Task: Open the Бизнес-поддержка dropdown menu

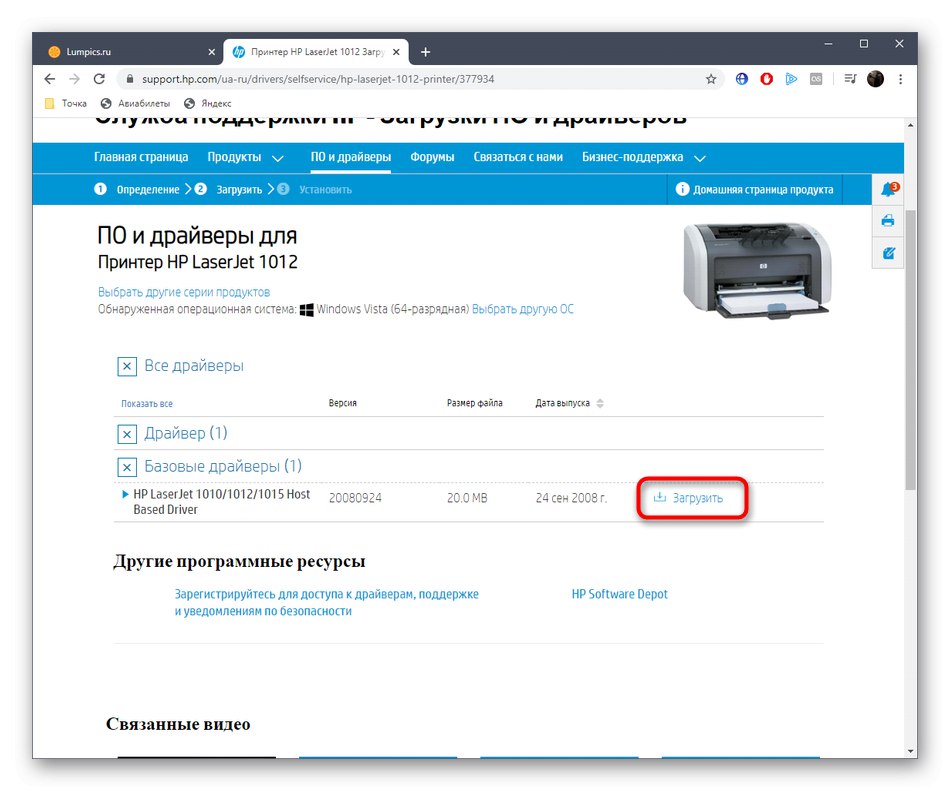Action: [643, 157]
